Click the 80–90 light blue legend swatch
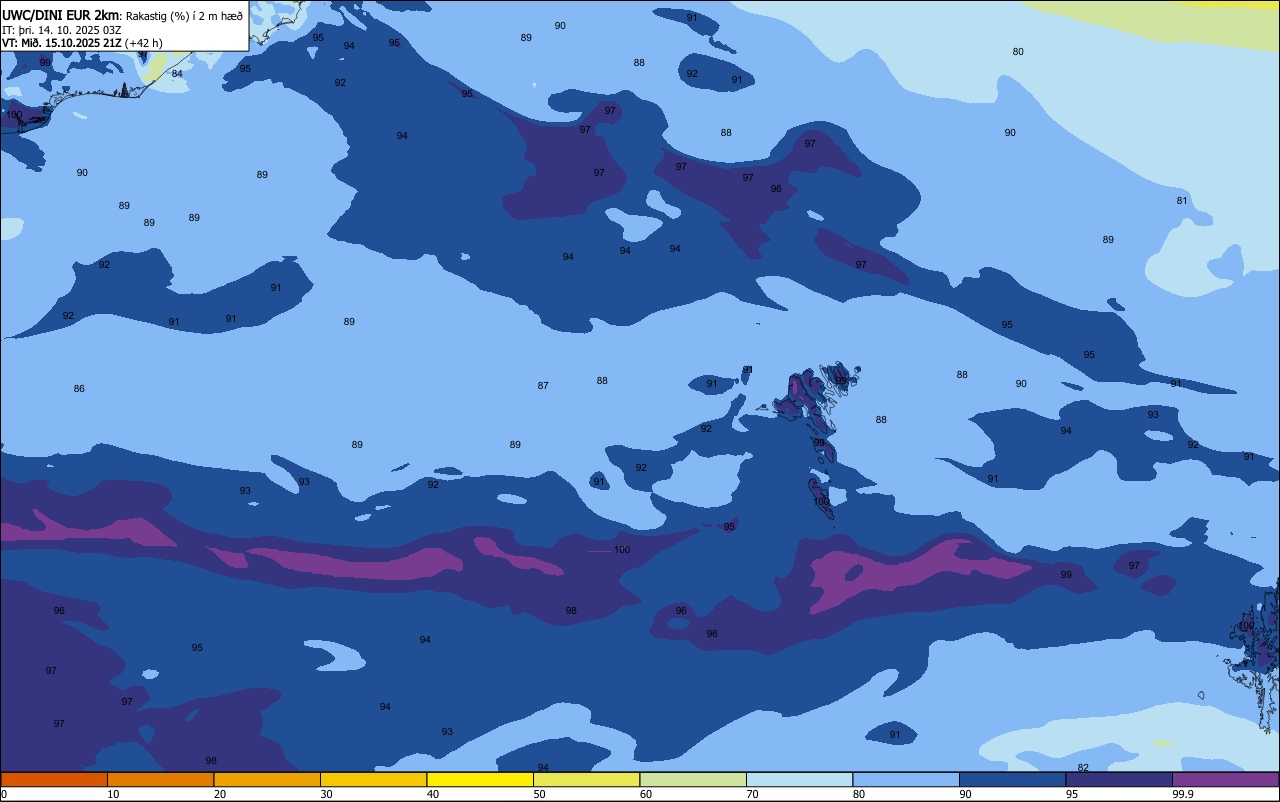This screenshot has width=1280, height=802. [906, 779]
